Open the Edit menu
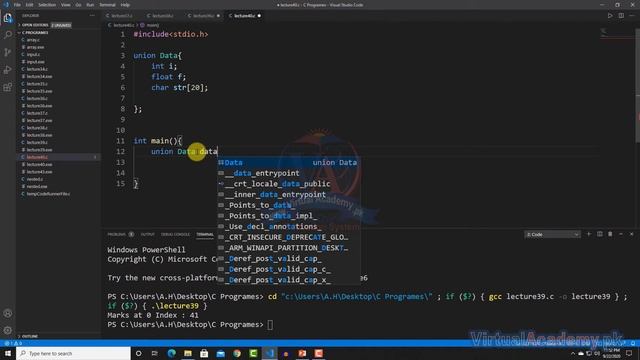 click(x=29, y=5)
